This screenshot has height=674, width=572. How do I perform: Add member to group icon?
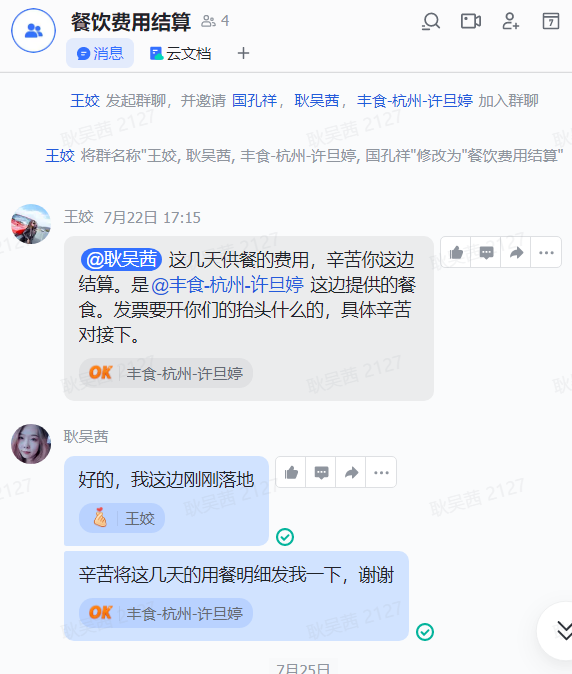pos(511,21)
